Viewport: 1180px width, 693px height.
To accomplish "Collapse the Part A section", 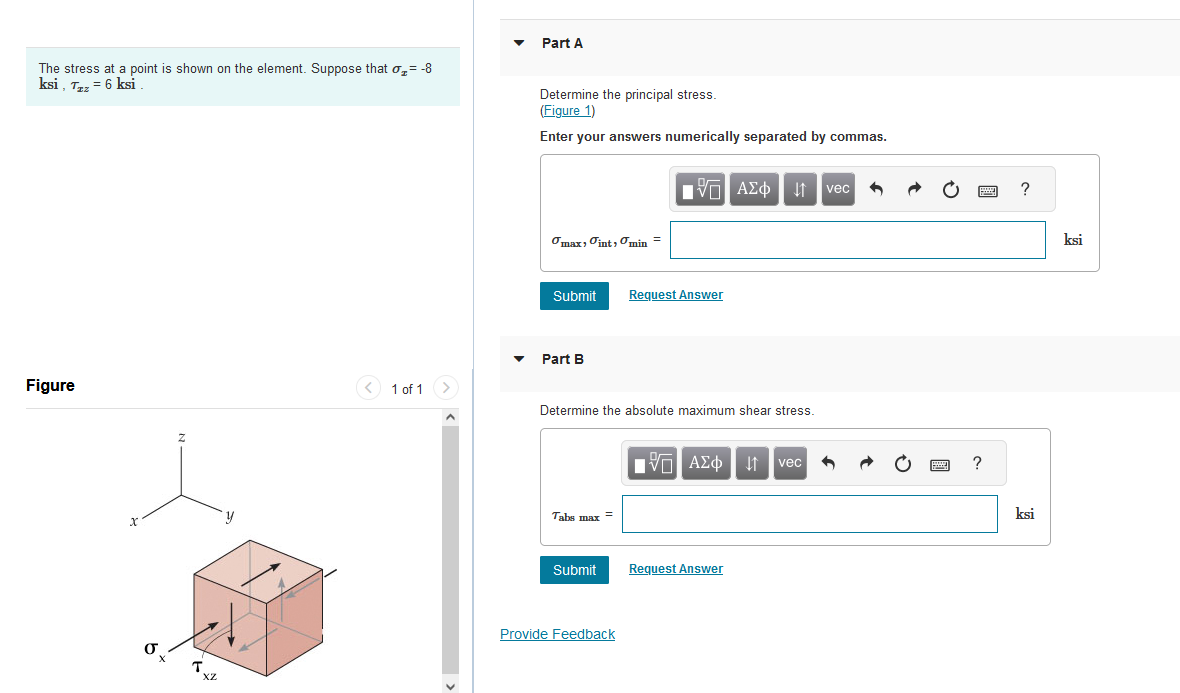I will (x=518, y=43).
